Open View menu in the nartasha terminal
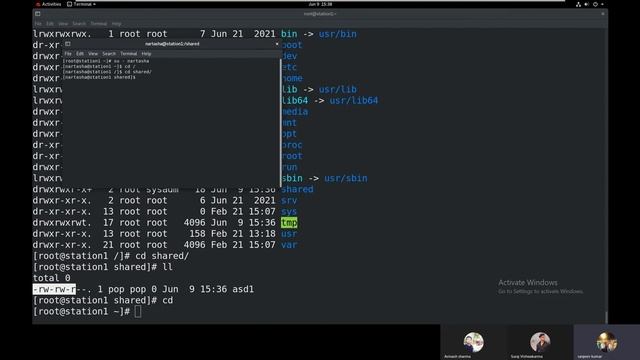Screen dimensions: 640x360 click(x=93, y=53)
